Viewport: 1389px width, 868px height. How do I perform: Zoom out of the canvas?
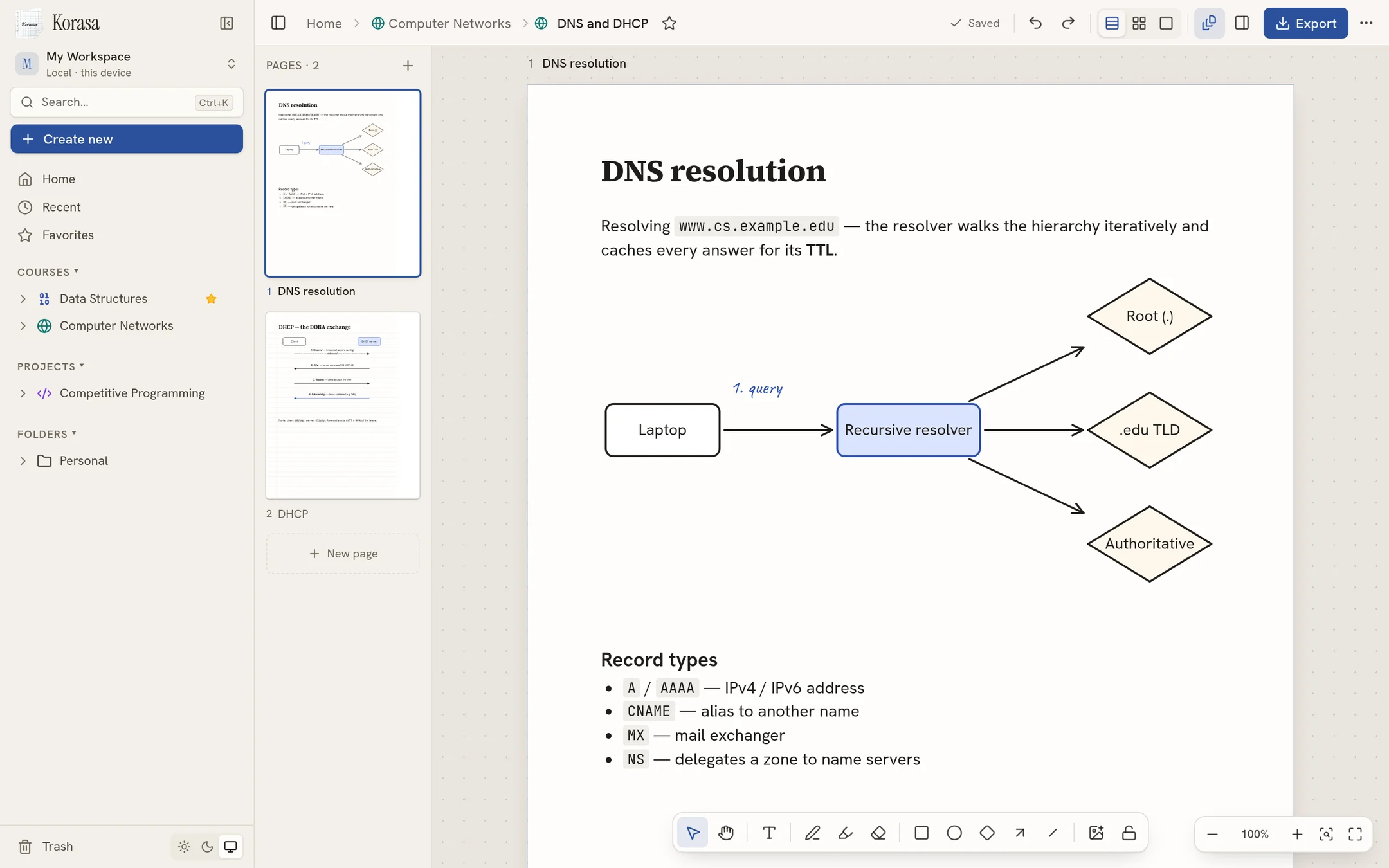point(1212,834)
